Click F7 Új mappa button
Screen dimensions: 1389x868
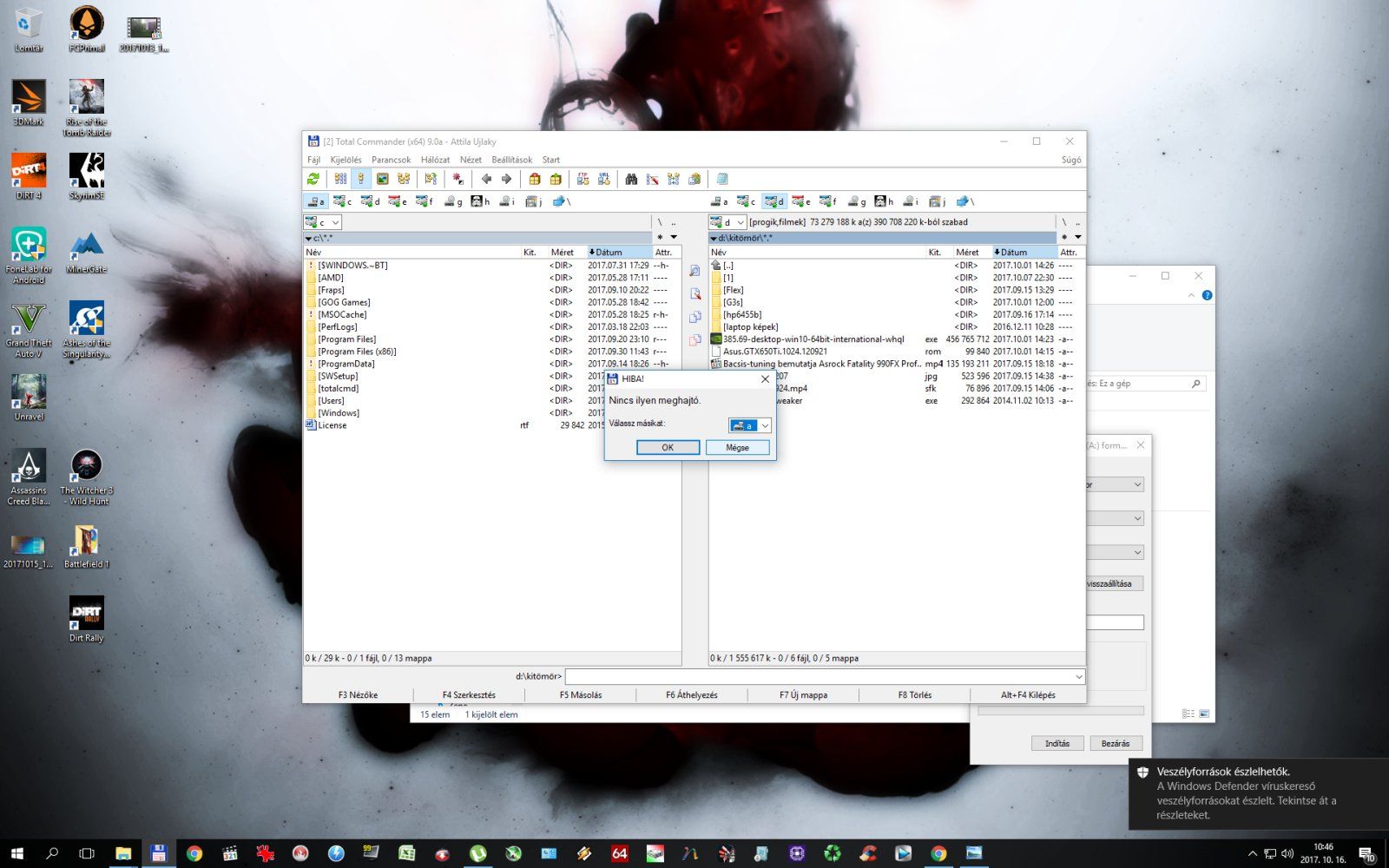[x=804, y=694]
